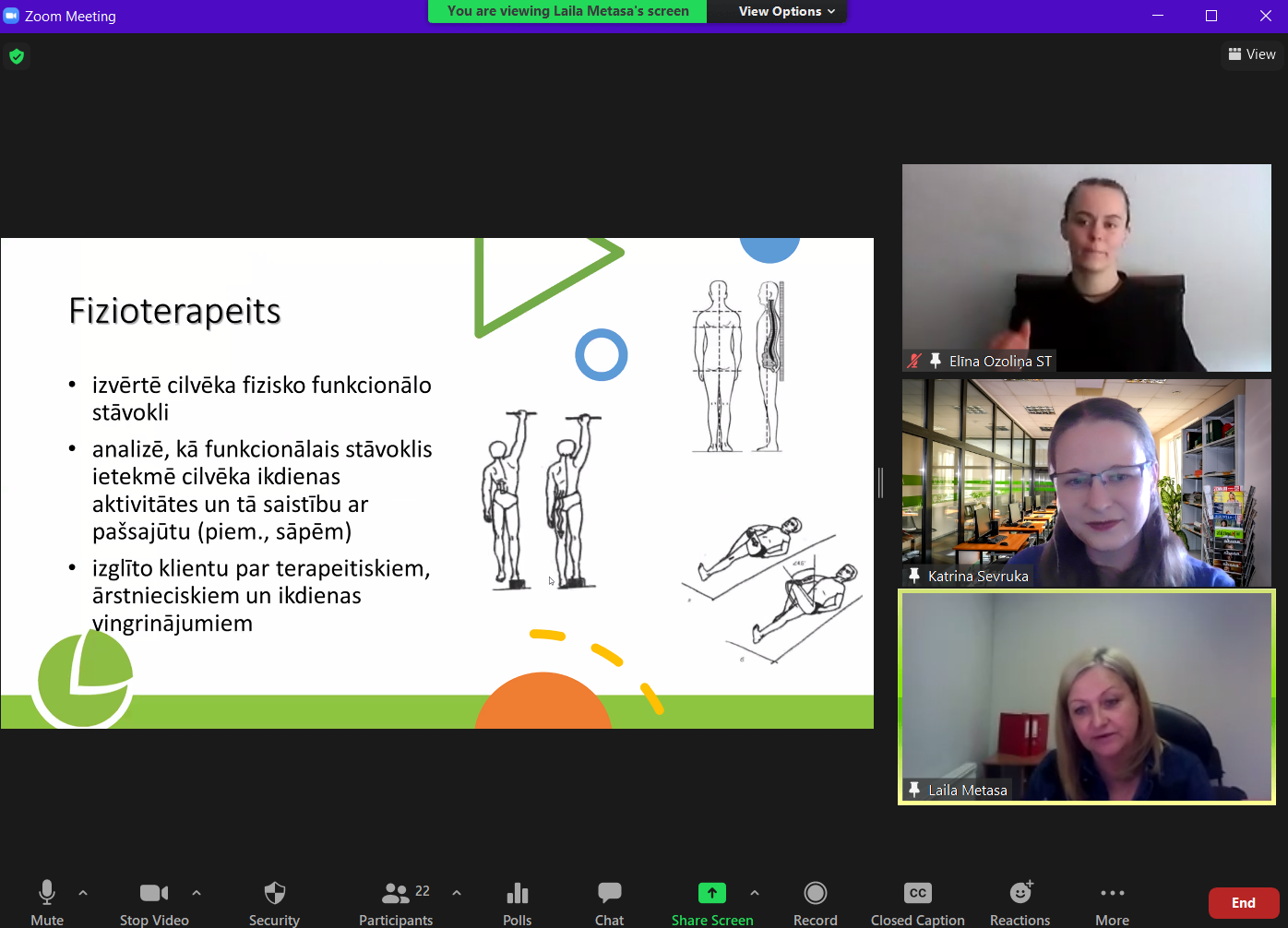The height and width of the screenshot is (928, 1288).
Task: Click the 'Katrina Sevruka' name label
Action: [978, 576]
